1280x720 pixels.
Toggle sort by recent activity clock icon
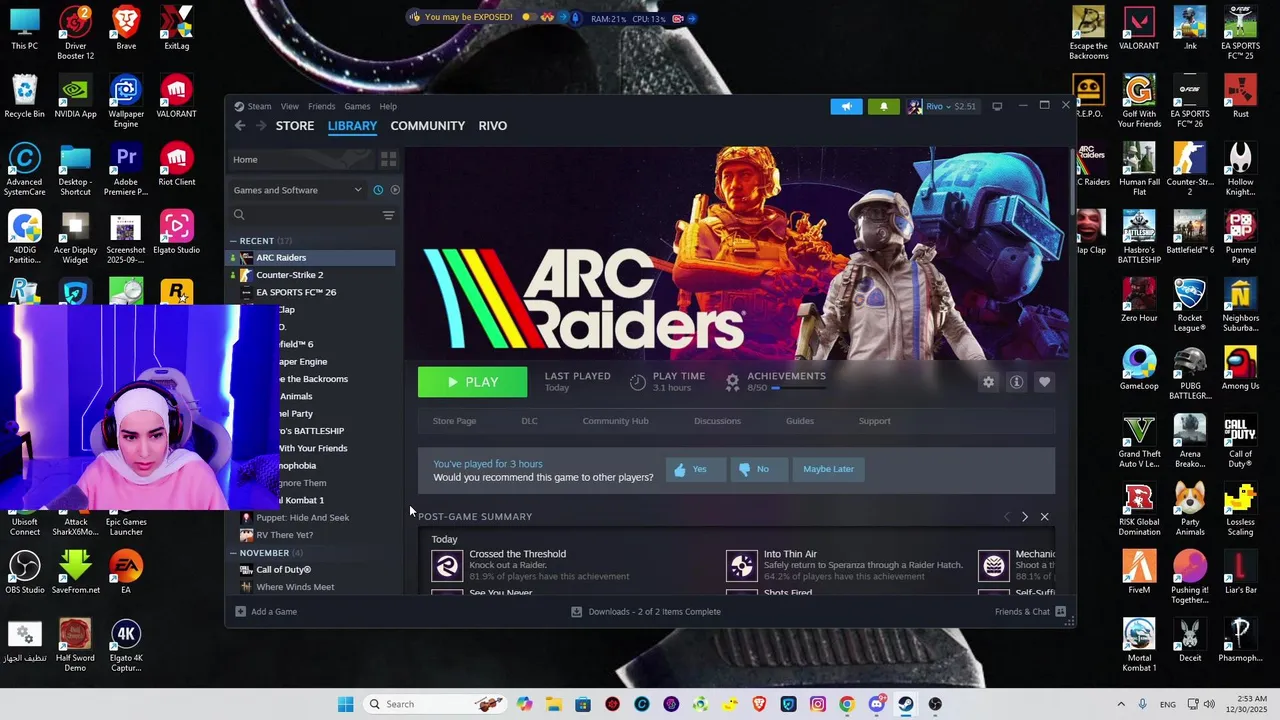(x=378, y=190)
